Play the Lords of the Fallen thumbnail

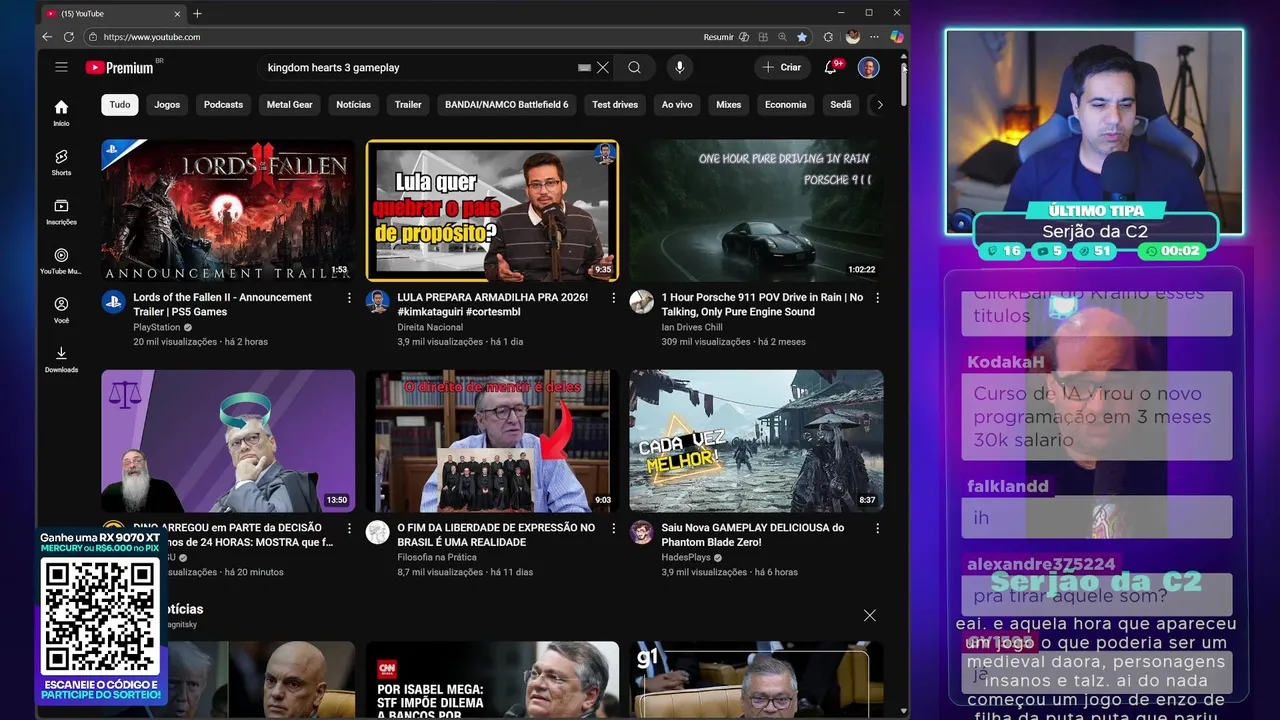[228, 211]
